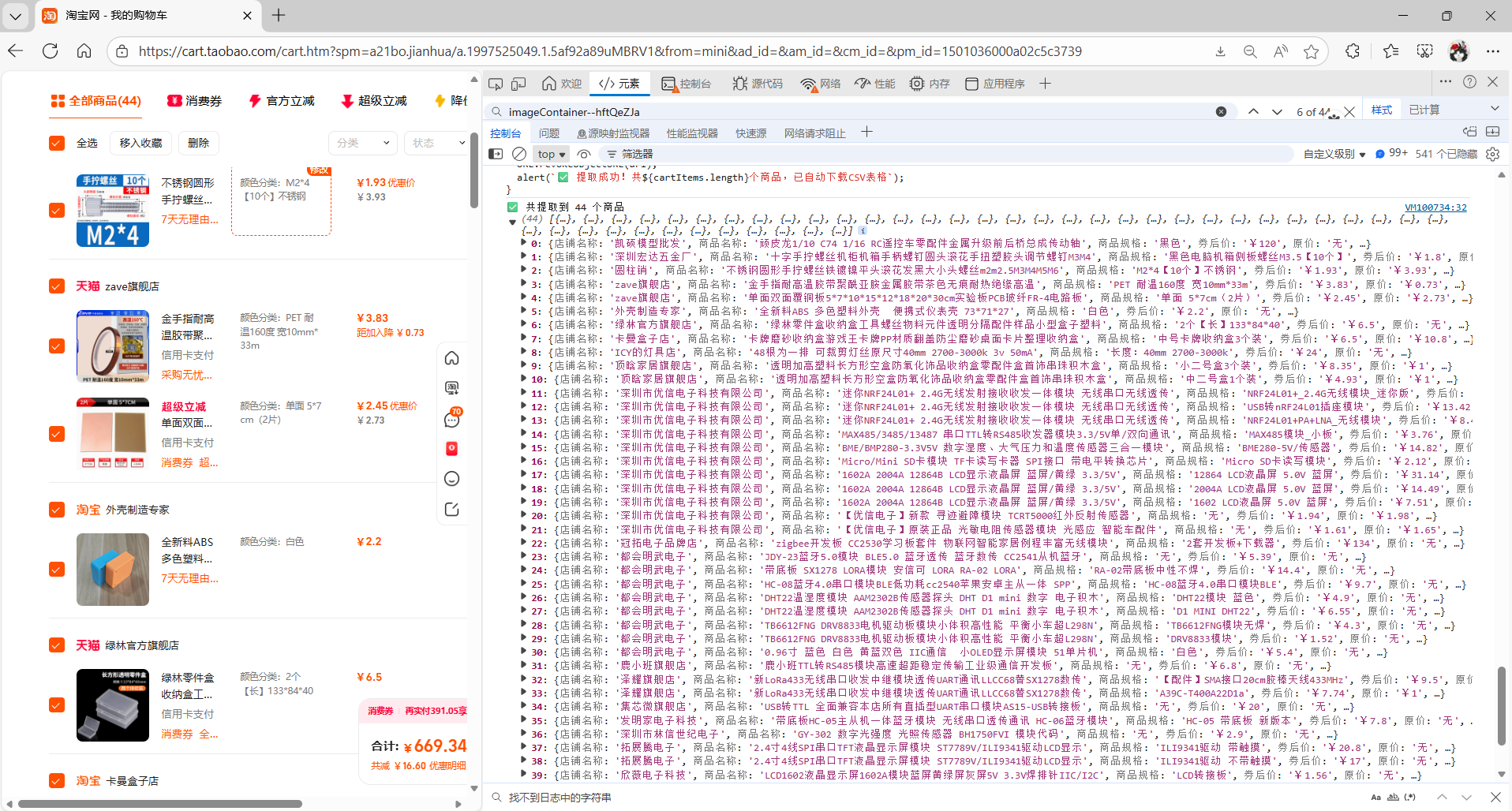The height and width of the screenshot is (811, 1512).
Task: Reload the Taobao cart page
Action: click(51, 51)
